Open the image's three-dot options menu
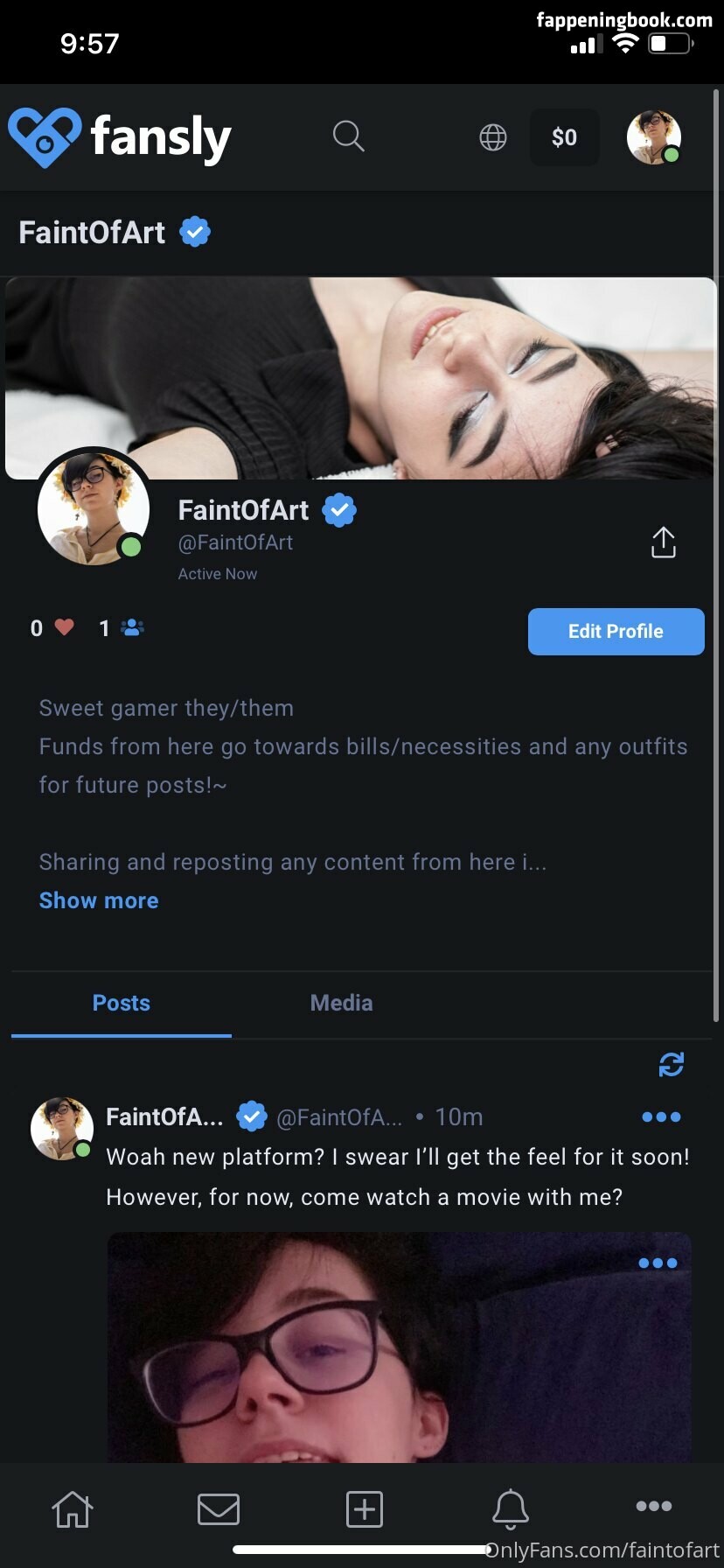Viewport: 724px width, 1568px height. pos(658,1263)
